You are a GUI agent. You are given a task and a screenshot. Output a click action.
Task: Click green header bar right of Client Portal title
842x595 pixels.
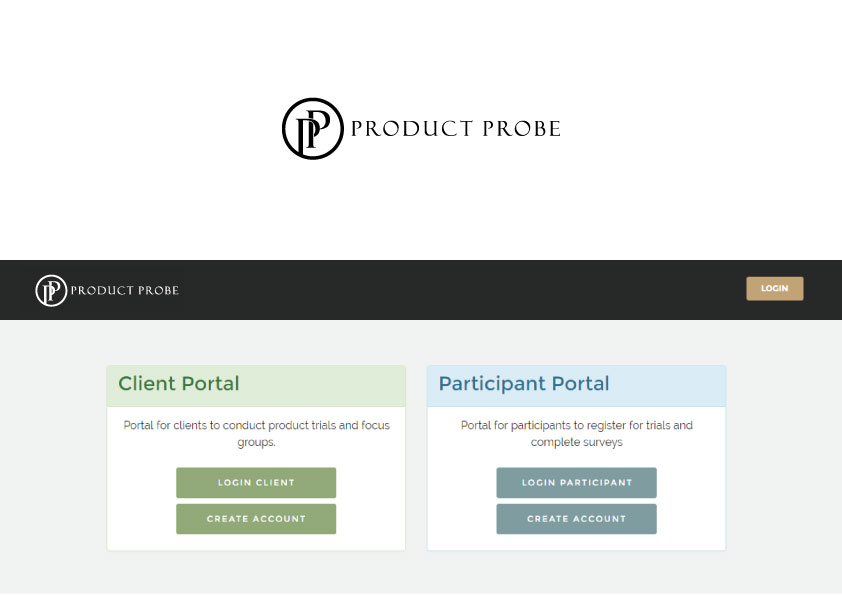[x=330, y=385]
